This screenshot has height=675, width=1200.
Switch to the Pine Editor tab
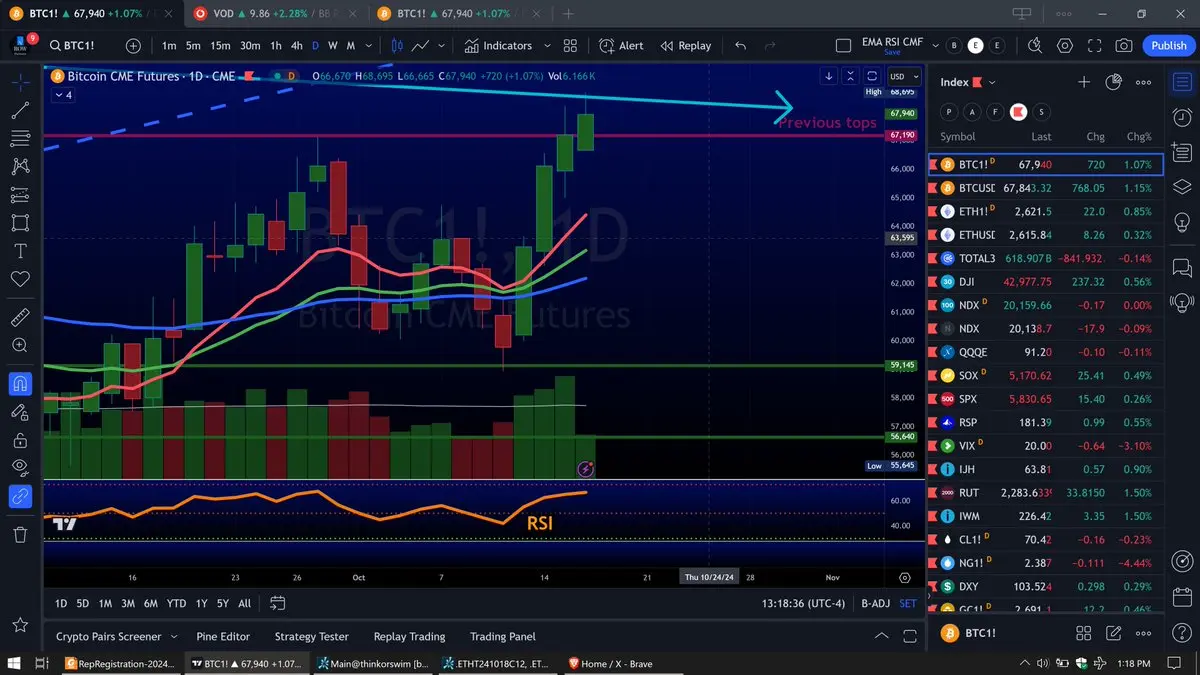[222, 636]
